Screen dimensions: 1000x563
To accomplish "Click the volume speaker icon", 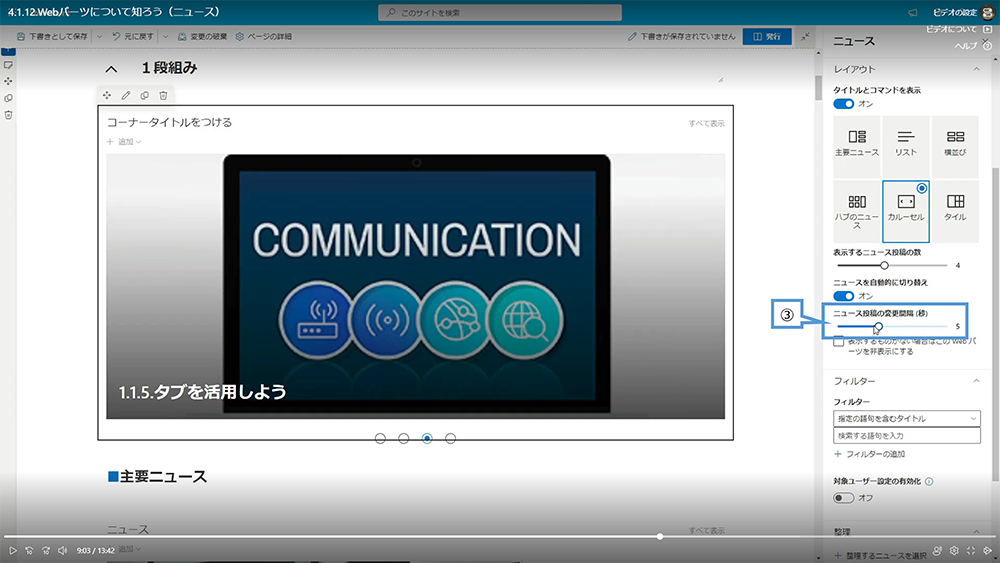I will click(62, 550).
